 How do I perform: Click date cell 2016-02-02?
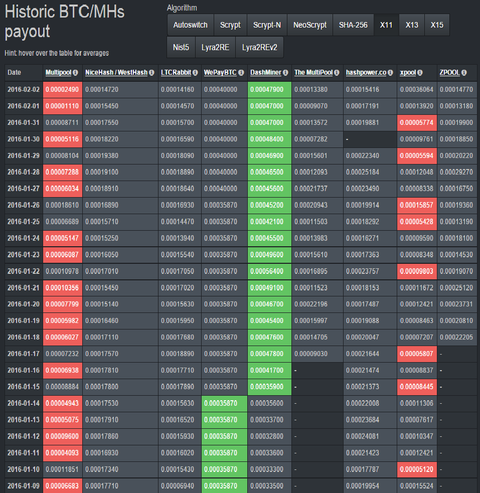click(24, 90)
